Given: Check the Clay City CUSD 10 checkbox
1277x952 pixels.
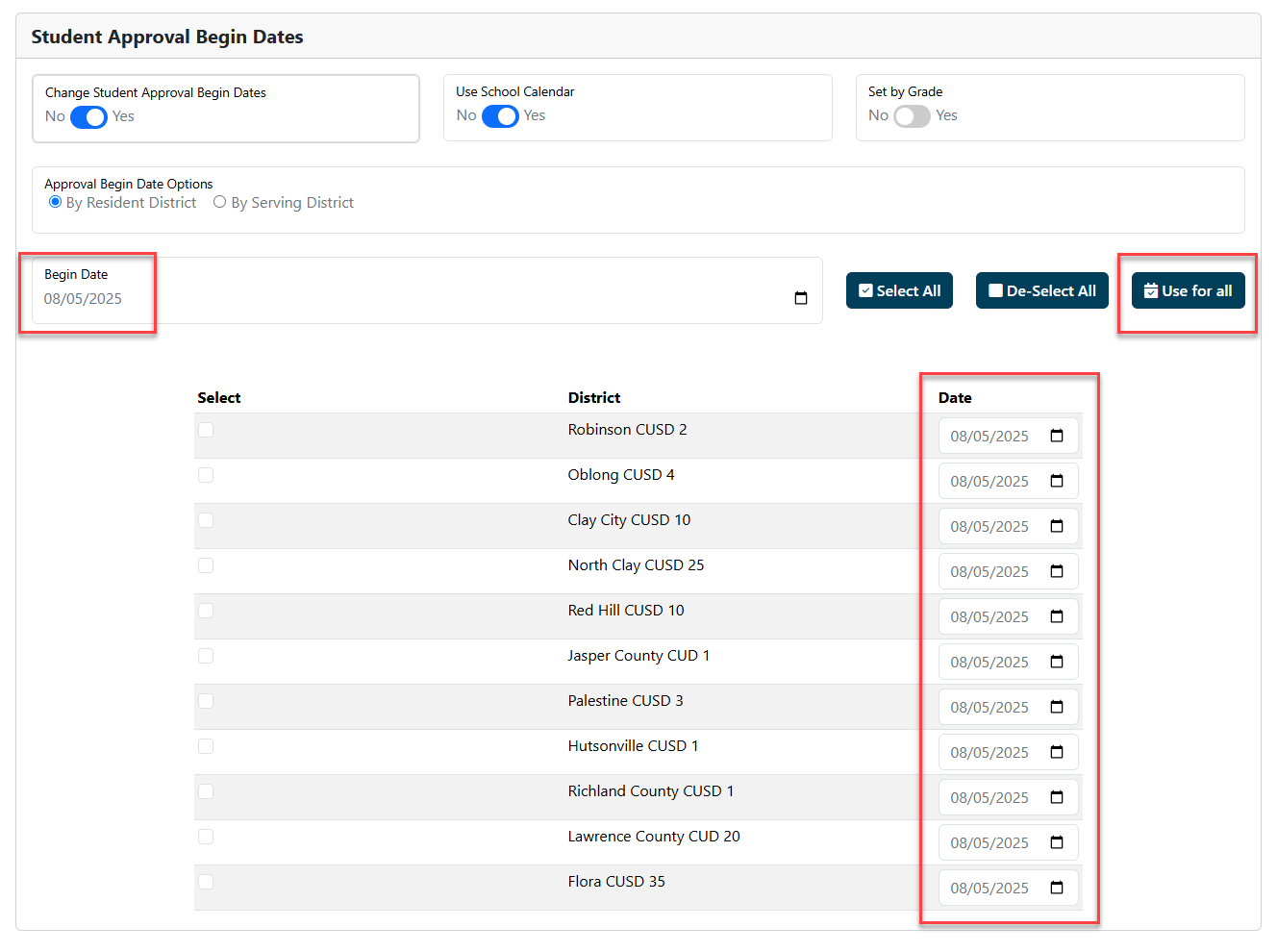Looking at the screenshot, I should pyautogui.click(x=206, y=520).
